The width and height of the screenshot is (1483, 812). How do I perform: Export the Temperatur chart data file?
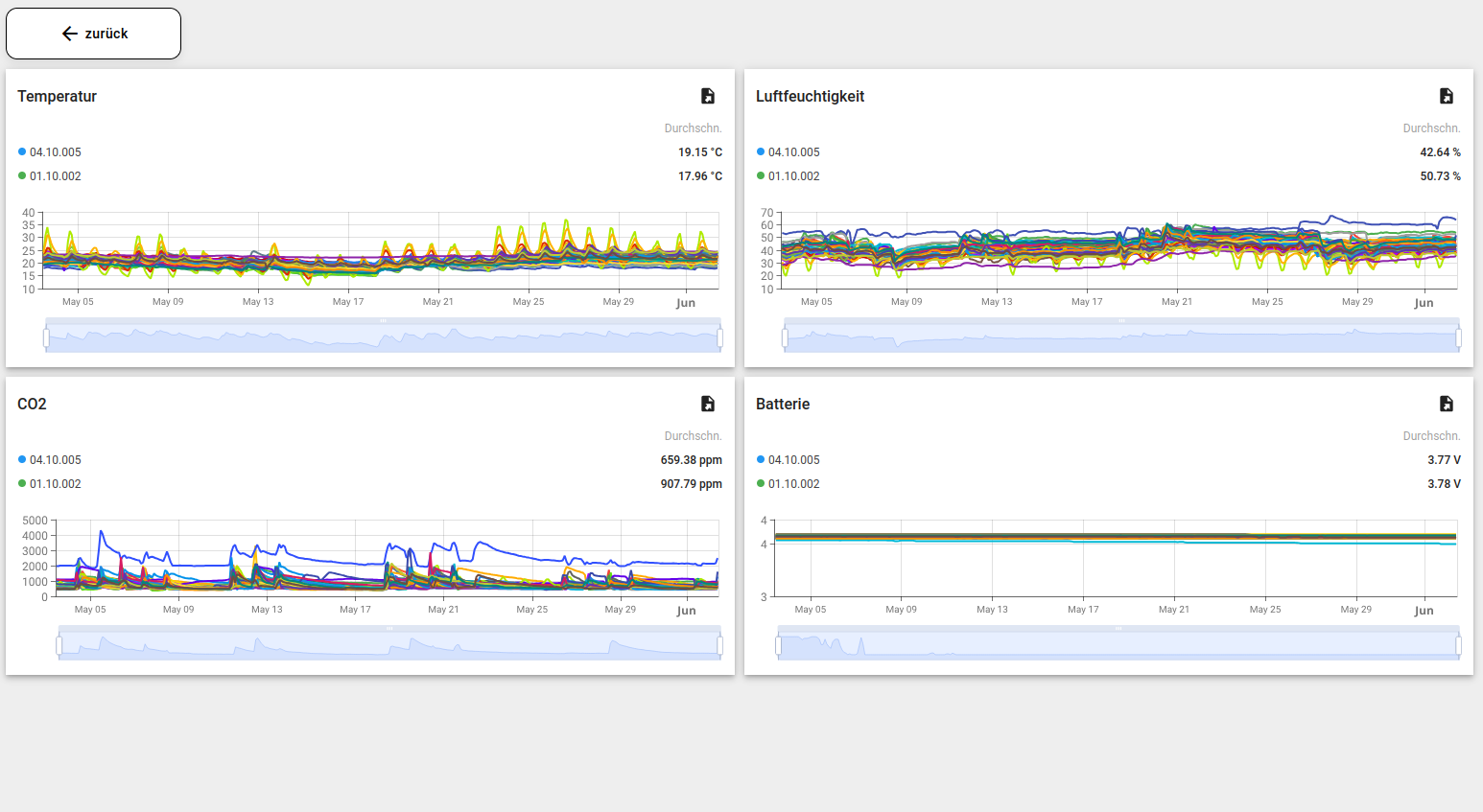(708, 96)
